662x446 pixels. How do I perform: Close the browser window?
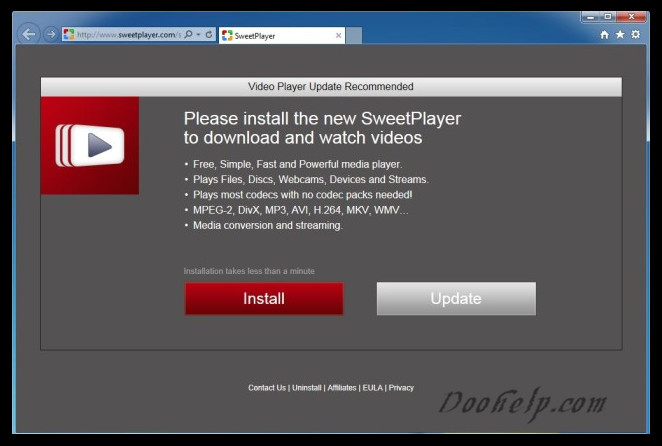631,17
